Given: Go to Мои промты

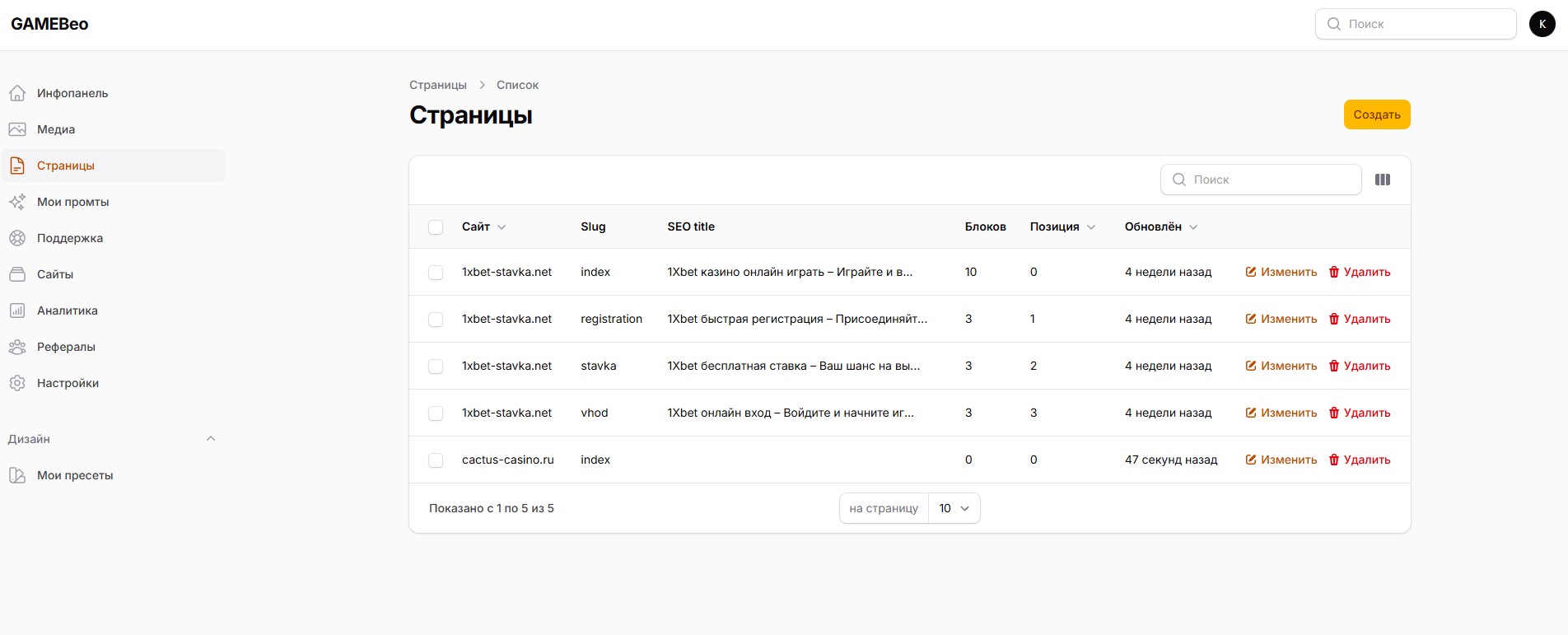Looking at the screenshot, I should [114, 202].
